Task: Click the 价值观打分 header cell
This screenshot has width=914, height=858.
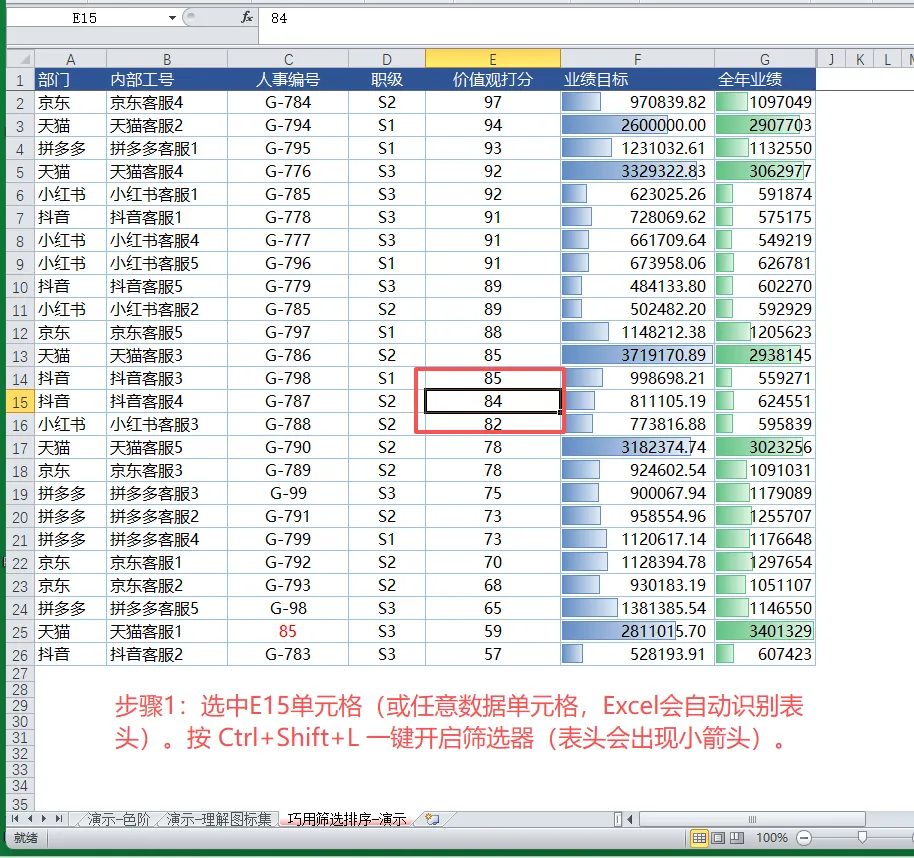Action: (493, 79)
